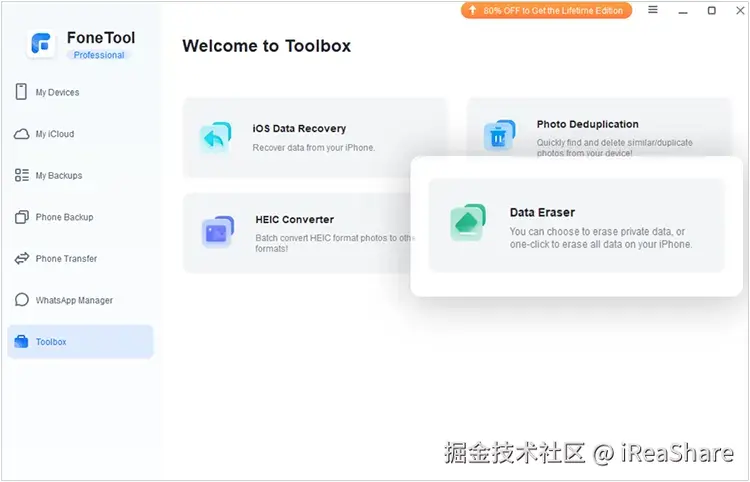Screen dimensions: 750x482
Task: Select WhatsApp Manager menu item
Action: coord(80,300)
